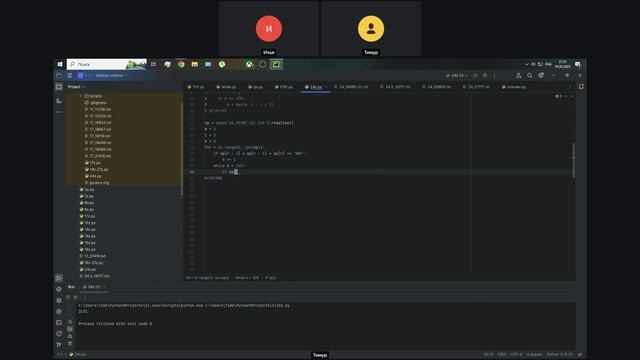640x360 pixels.
Task: Open the Project tool window icon
Action: tap(59, 87)
